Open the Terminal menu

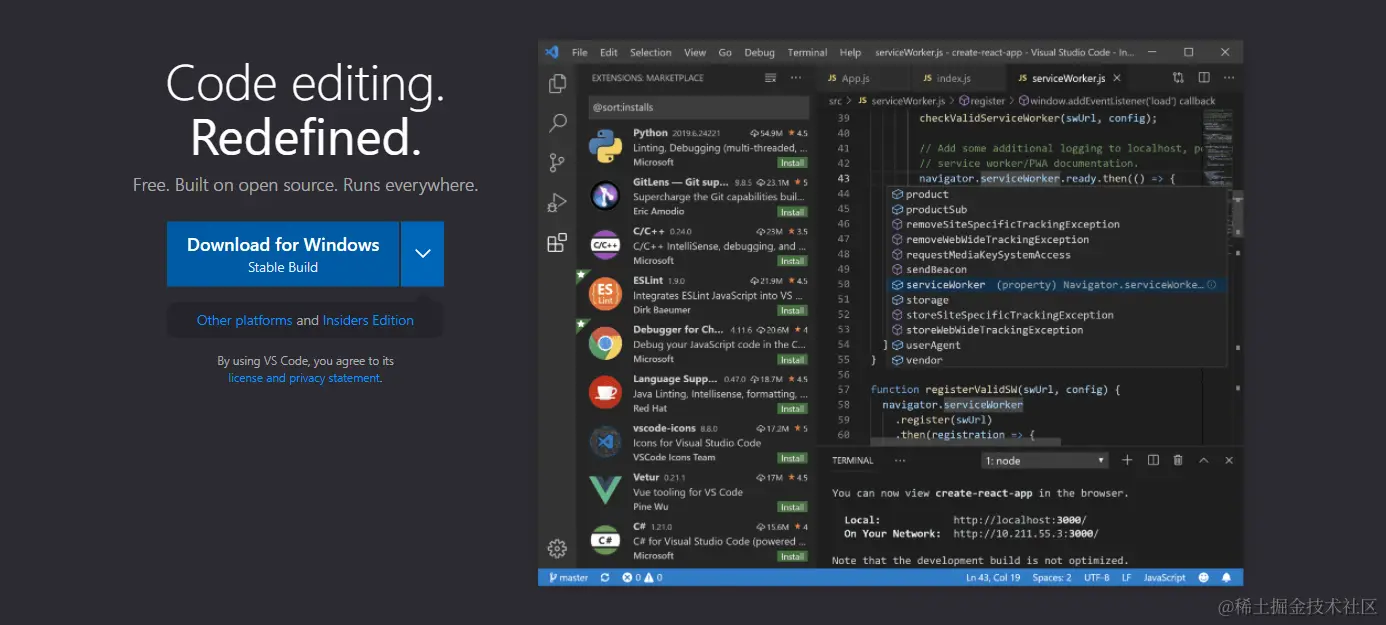pos(807,53)
